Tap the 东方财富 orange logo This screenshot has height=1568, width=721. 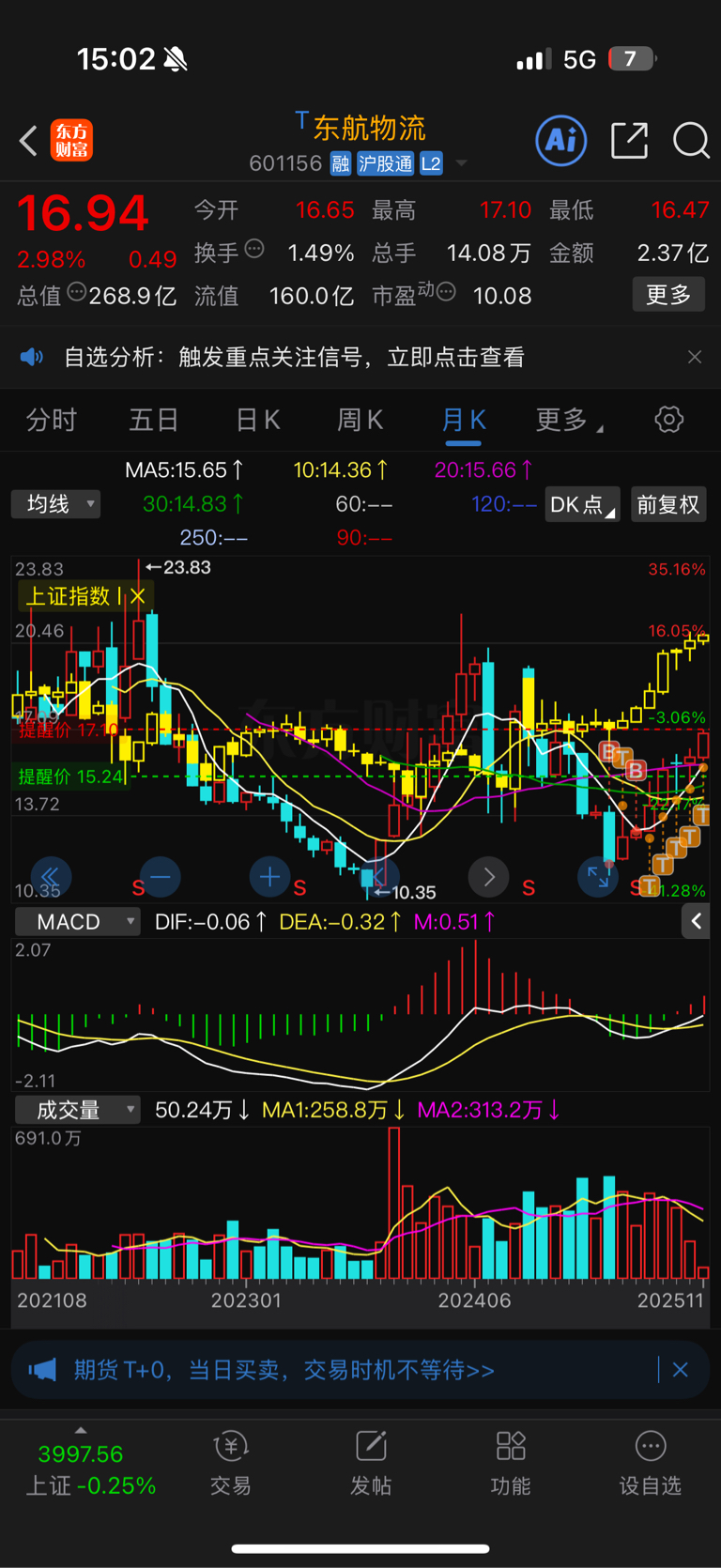click(x=71, y=141)
